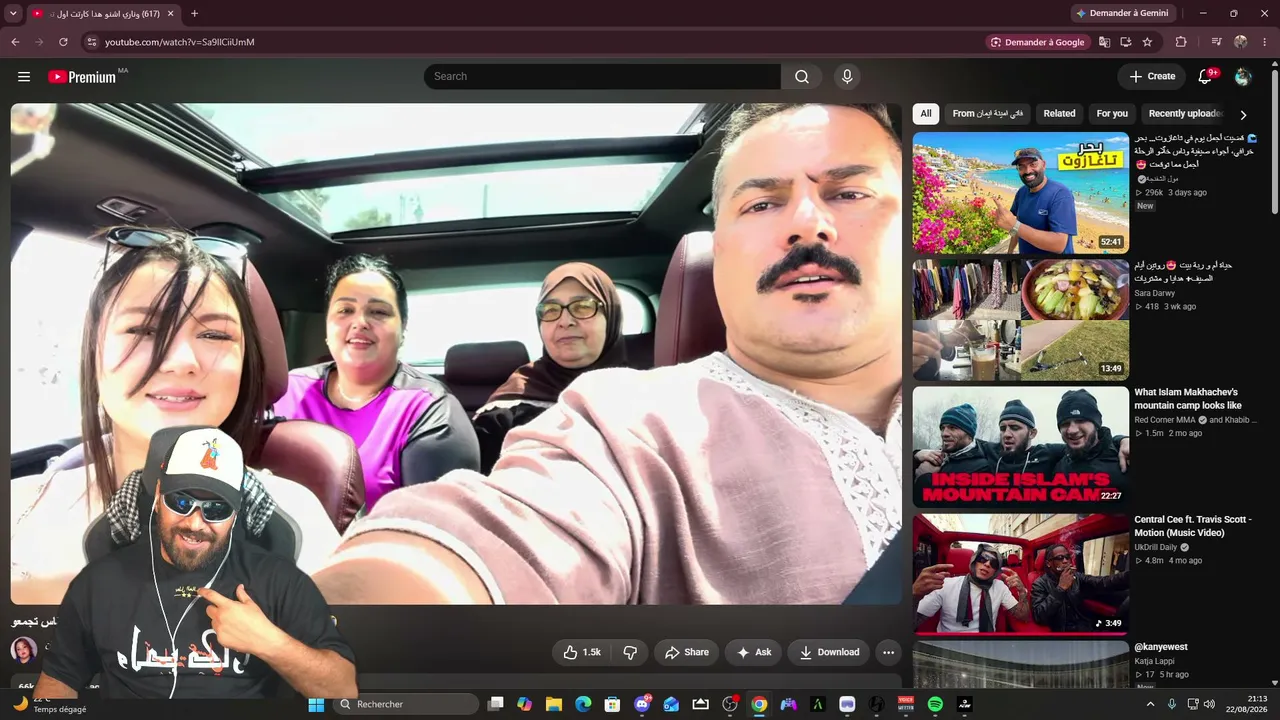Viewport: 1280px width, 720px height.
Task: Open the UkDrill Daily channel name
Action: point(1156,548)
